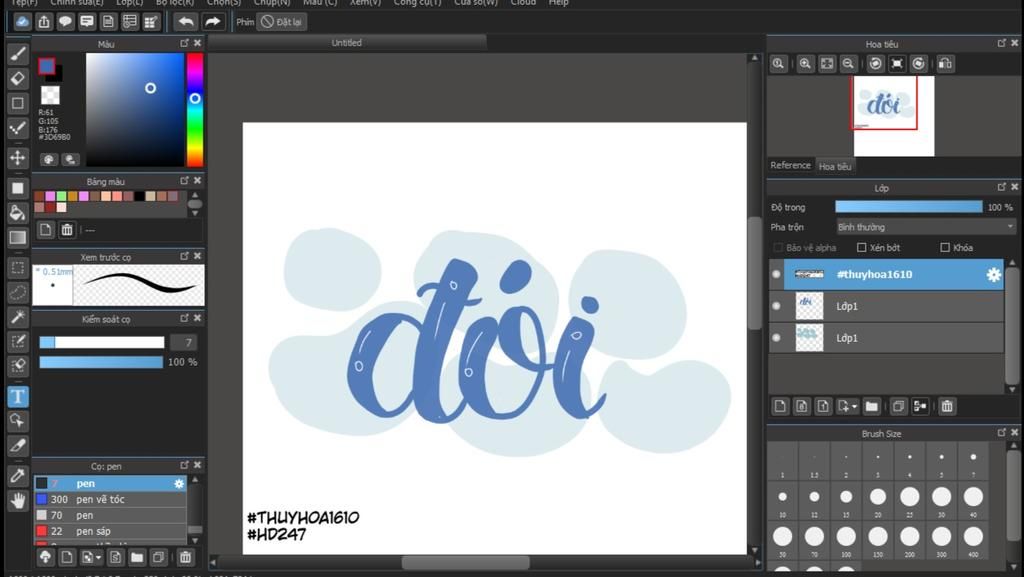The height and width of the screenshot is (577, 1024).
Task: Click the speech bubble icon in toolbar
Action: coord(65,22)
